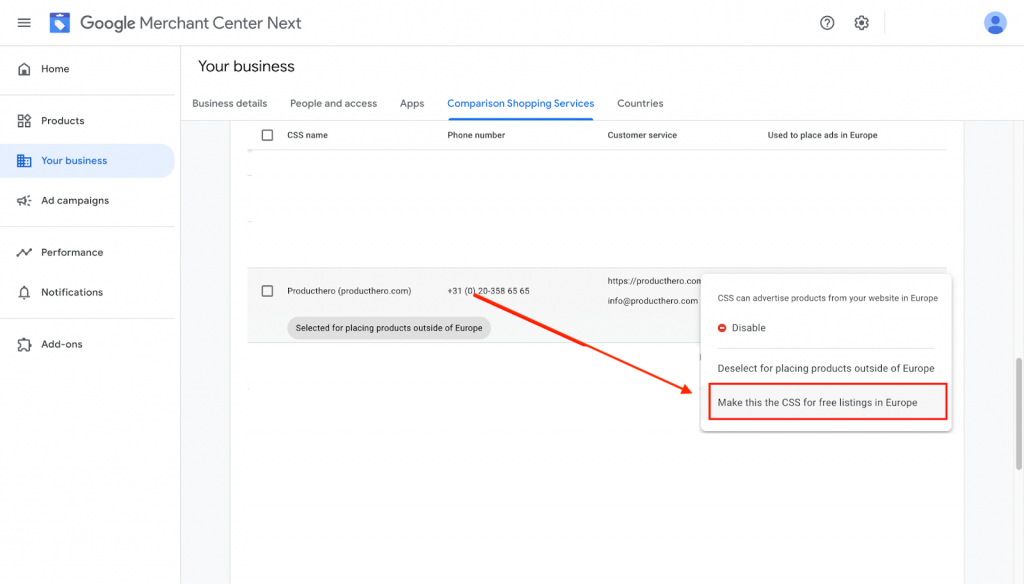Click the vertical page scrollbar
This screenshot has width=1024, height=584.
coord(1018,414)
